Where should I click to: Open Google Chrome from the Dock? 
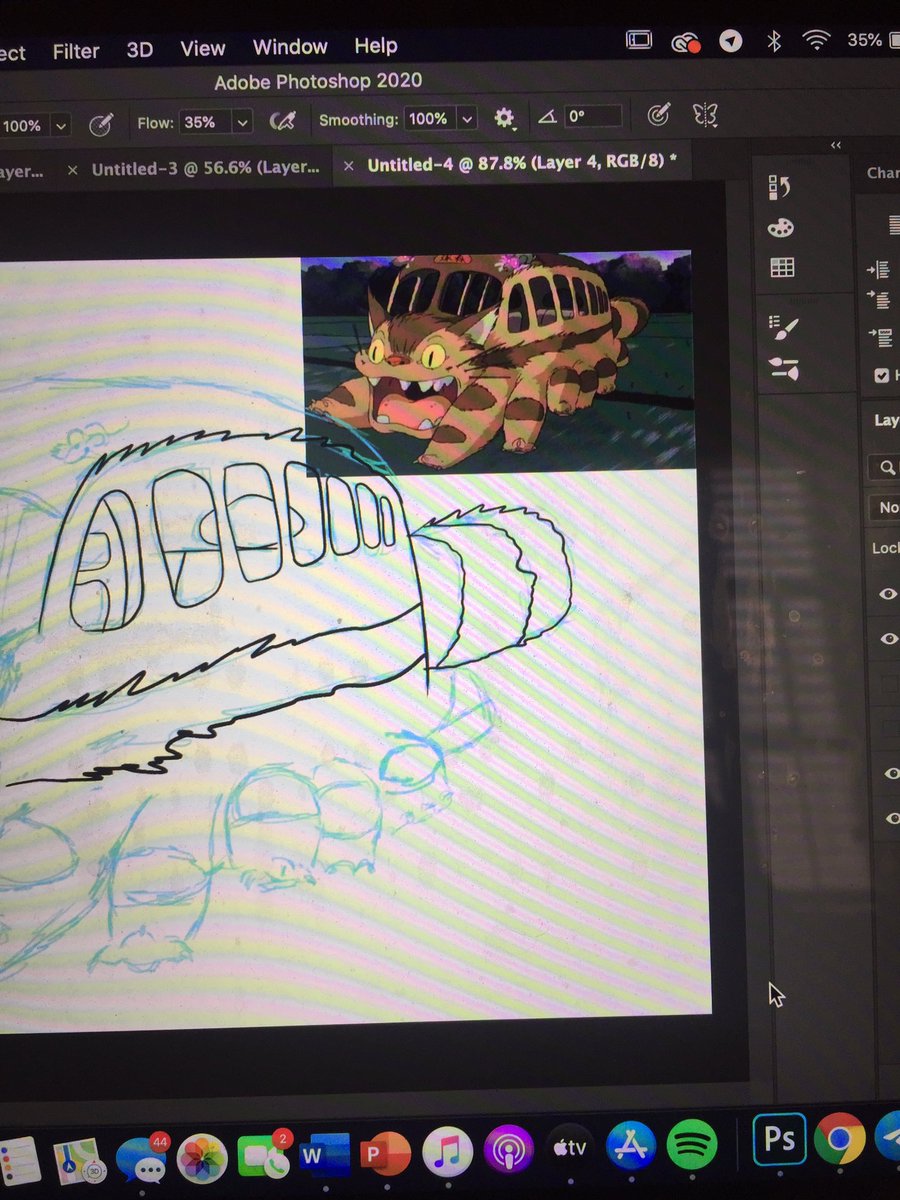pos(839,1138)
